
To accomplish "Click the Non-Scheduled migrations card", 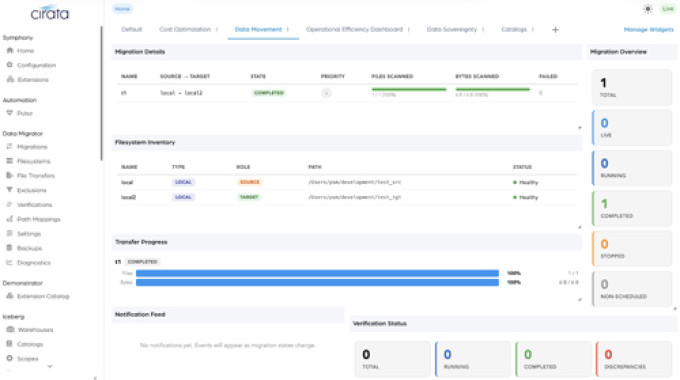I will tap(631, 289).
